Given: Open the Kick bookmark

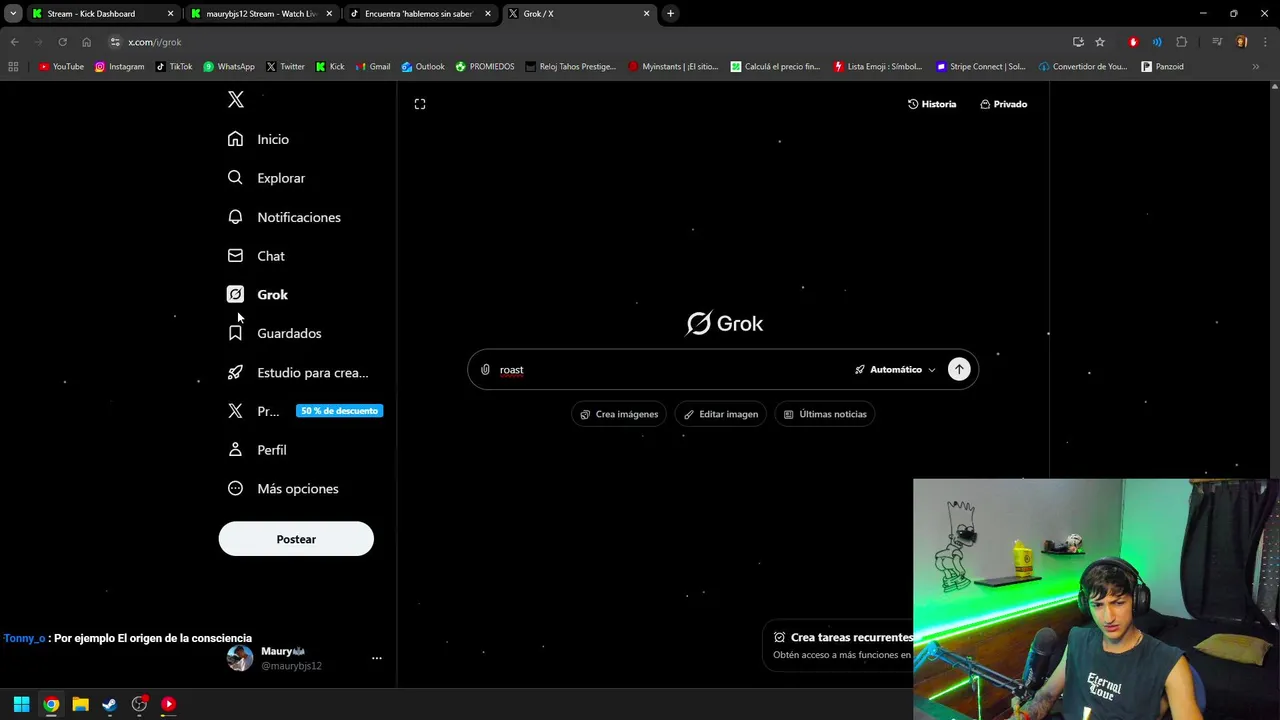Looking at the screenshot, I should click(x=330, y=67).
